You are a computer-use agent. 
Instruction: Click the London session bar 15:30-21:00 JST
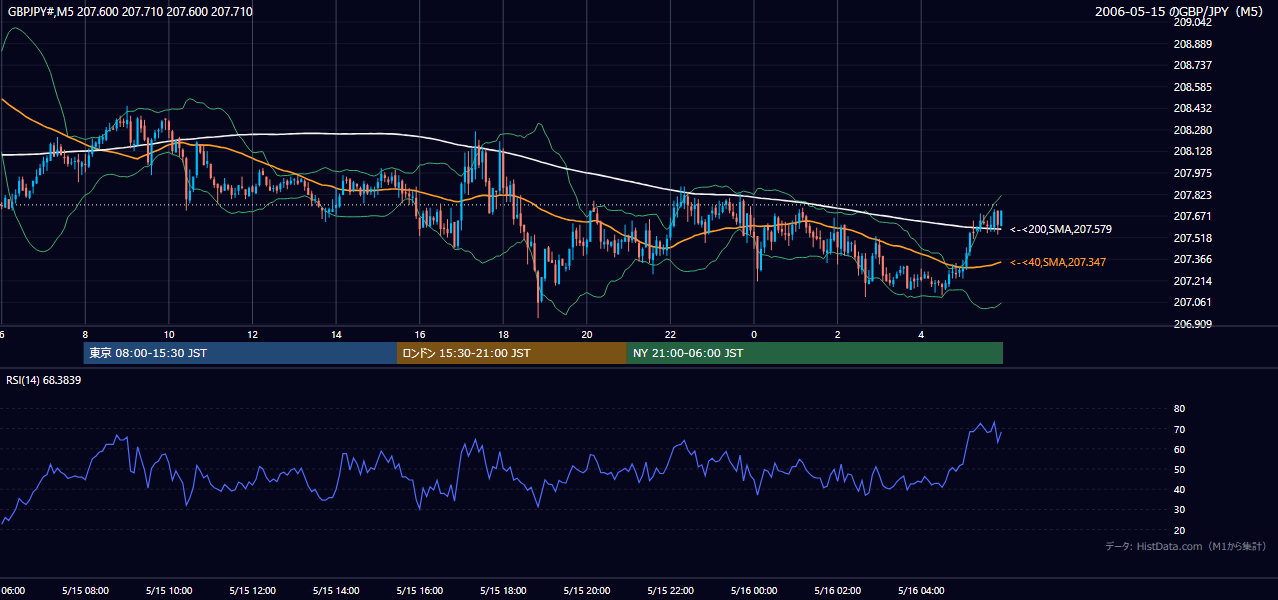pyautogui.click(x=512, y=353)
